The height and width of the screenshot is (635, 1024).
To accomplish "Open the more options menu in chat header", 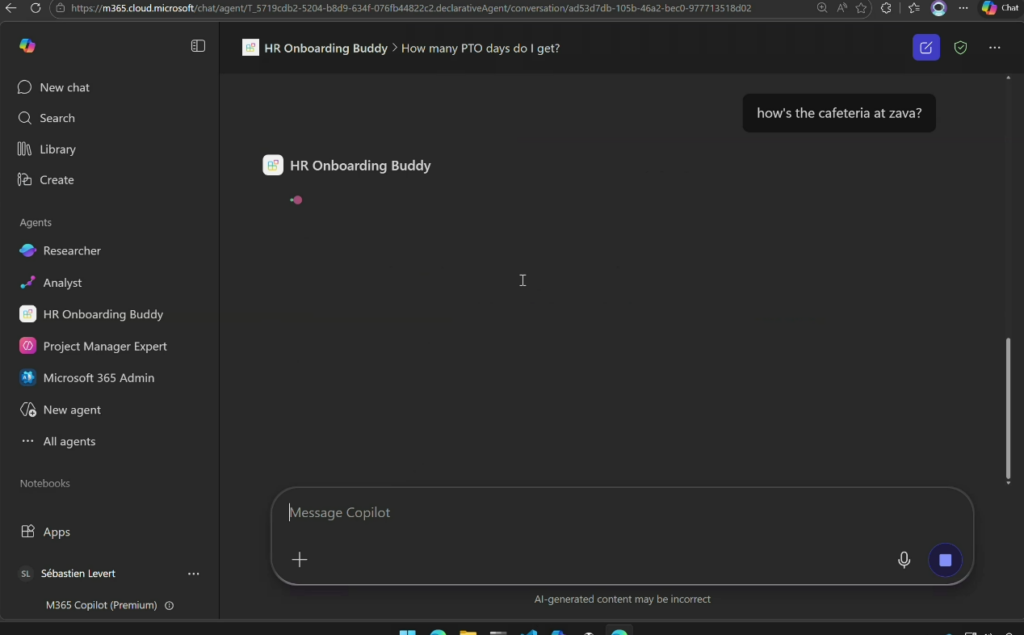I will tap(995, 48).
